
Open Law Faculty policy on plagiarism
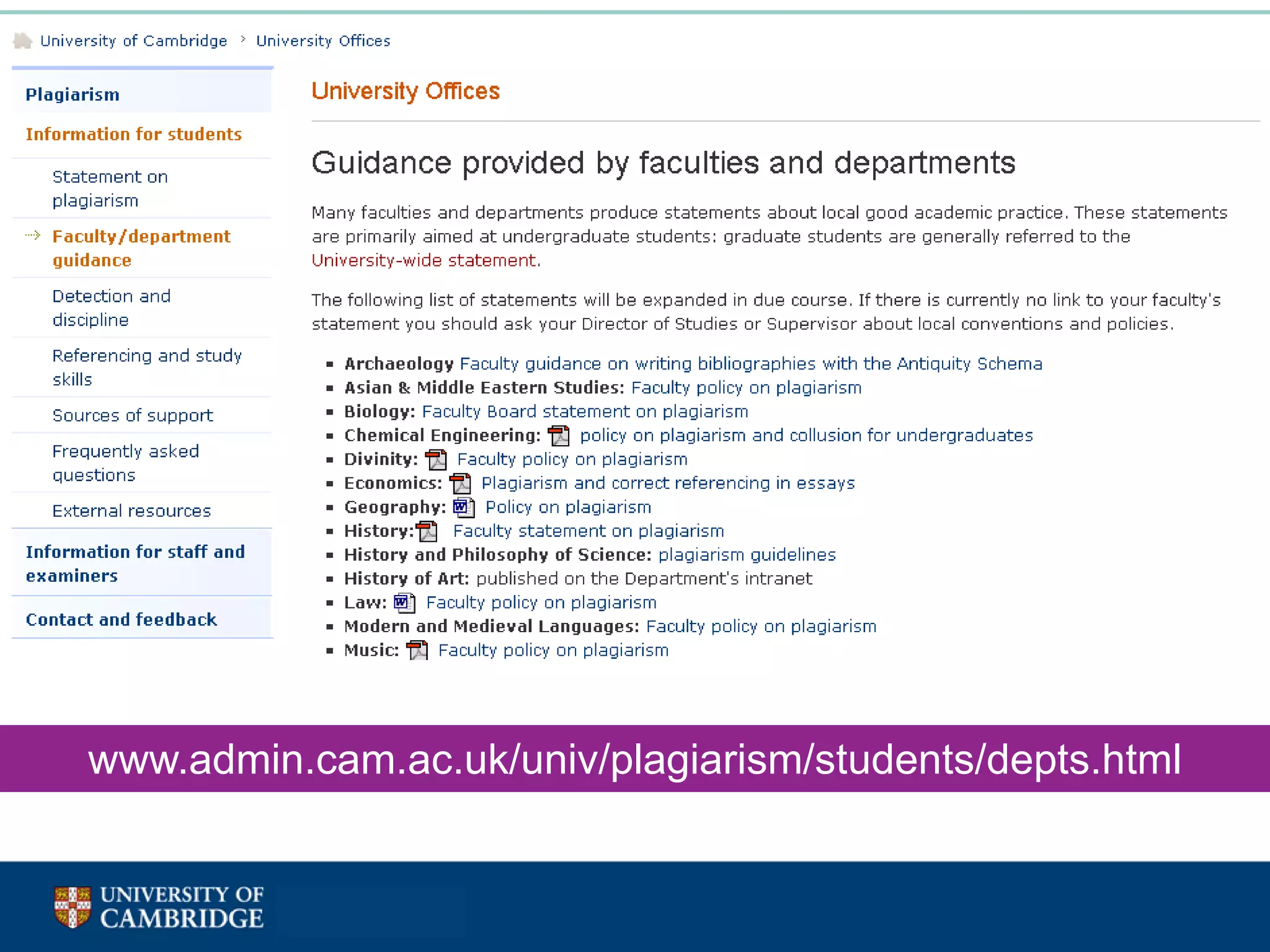[541, 602]
